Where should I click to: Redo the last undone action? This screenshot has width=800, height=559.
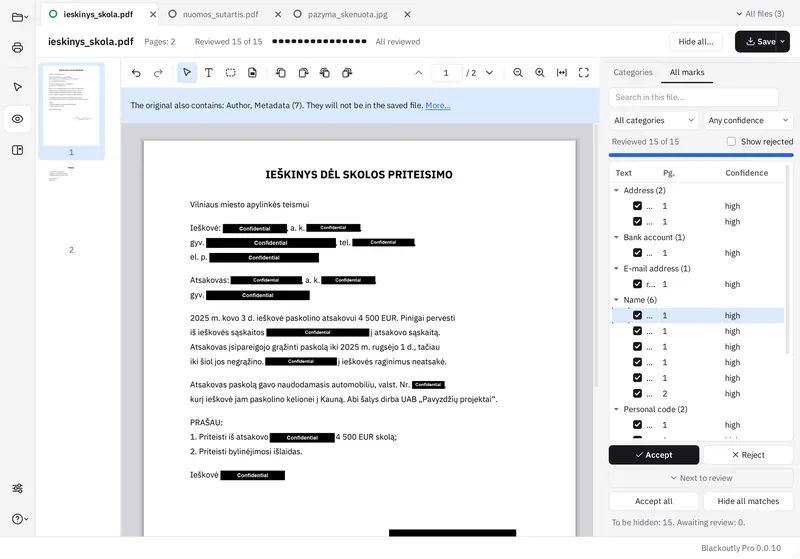[x=158, y=73]
